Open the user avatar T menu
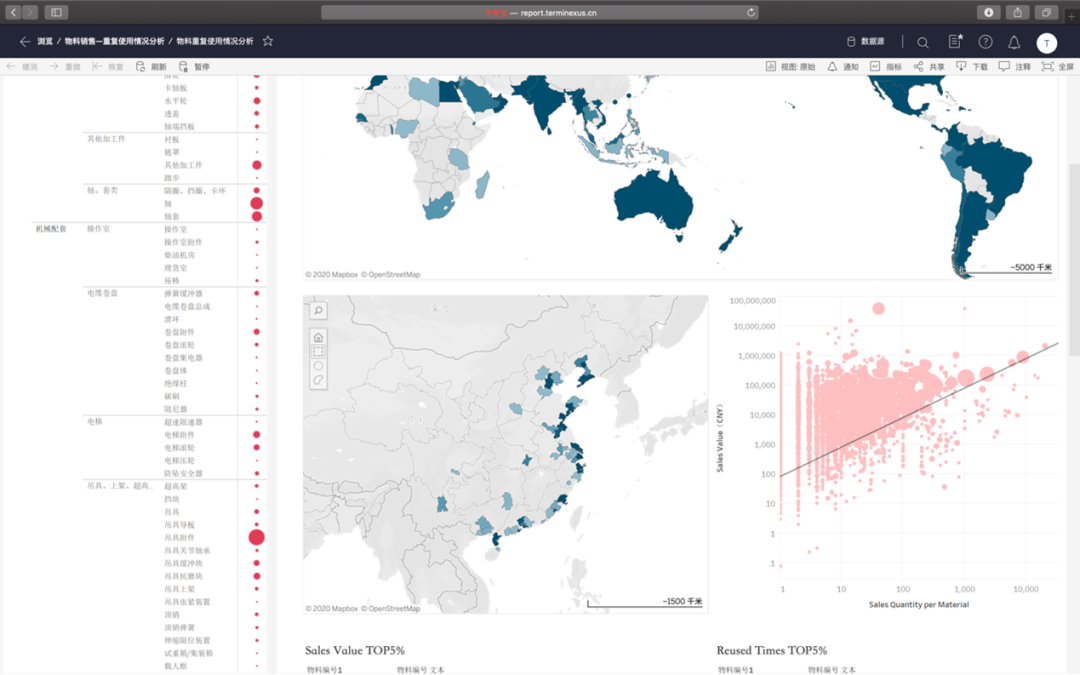Screen dimensions: 1080x675 [x=1046, y=42]
